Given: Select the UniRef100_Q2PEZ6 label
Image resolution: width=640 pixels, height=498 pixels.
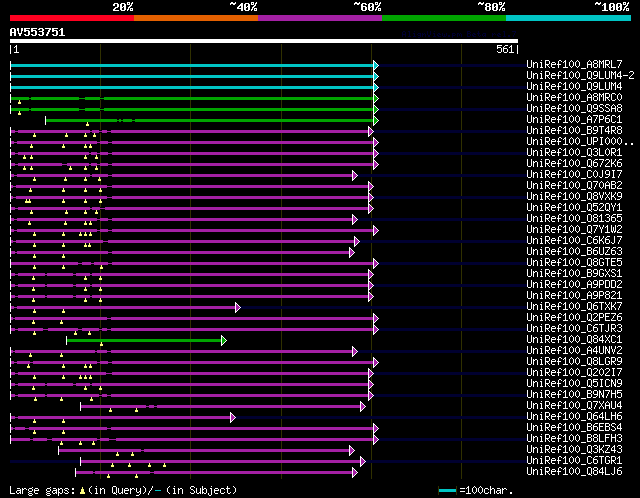Looking at the screenshot, I should click(x=574, y=318).
